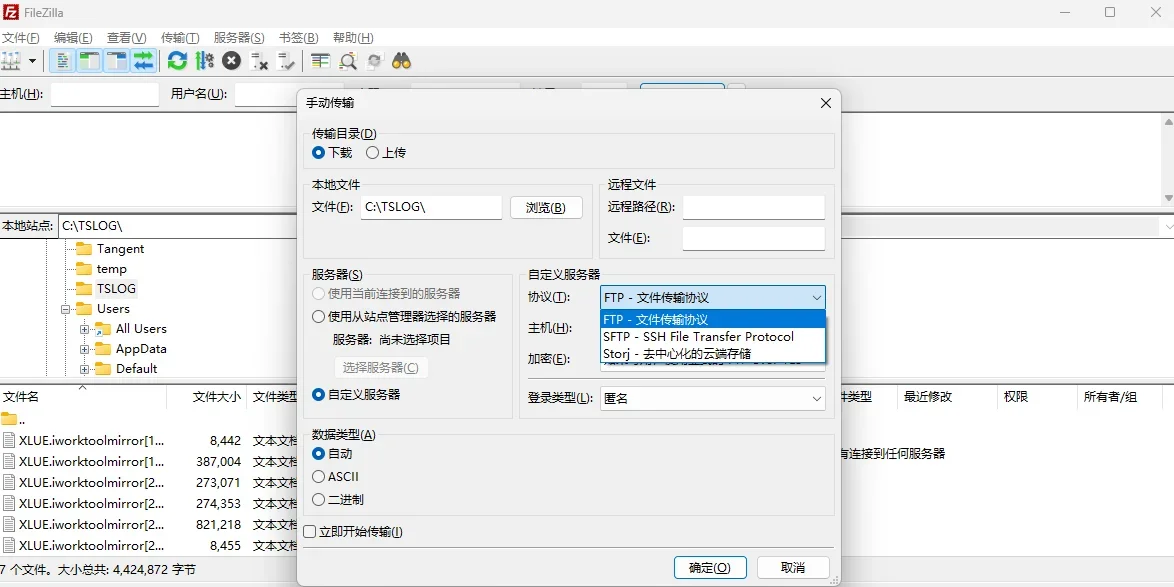Sort by 文件名 column header

pyautogui.click(x=82, y=397)
